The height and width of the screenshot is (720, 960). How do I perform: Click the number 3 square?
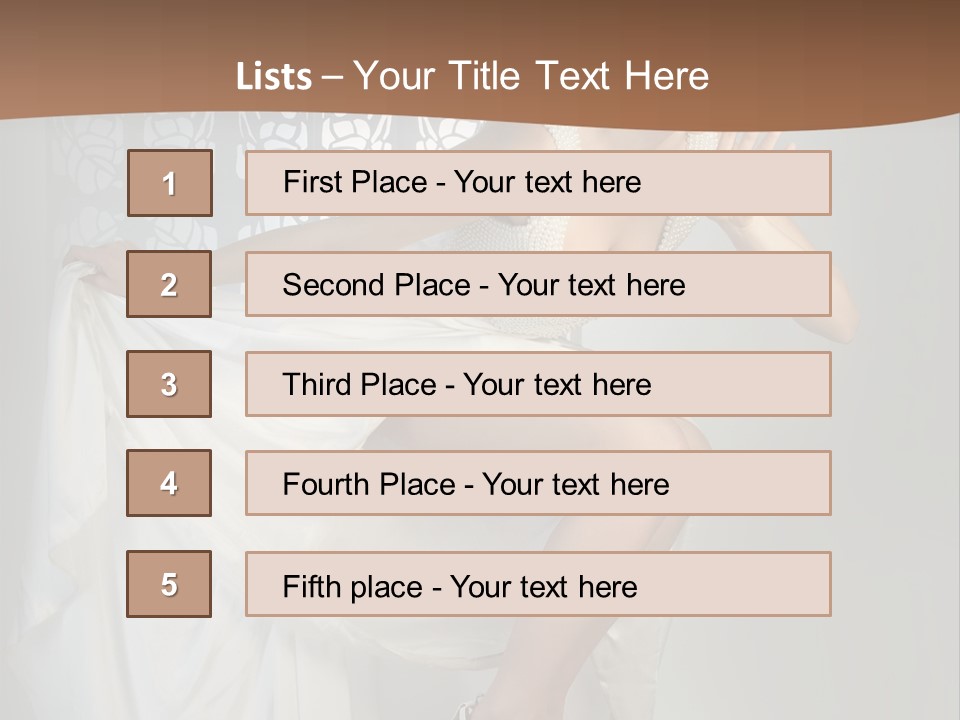pos(169,384)
